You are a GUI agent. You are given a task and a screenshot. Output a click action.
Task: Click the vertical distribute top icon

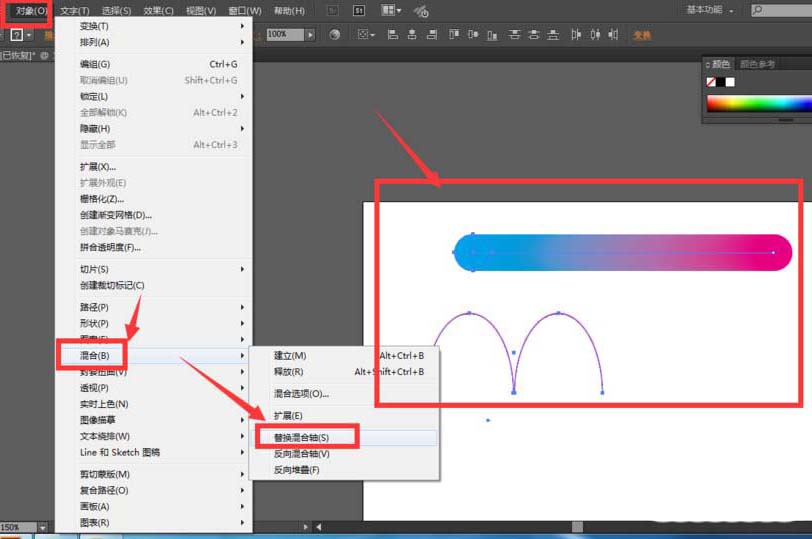tap(513, 34)
